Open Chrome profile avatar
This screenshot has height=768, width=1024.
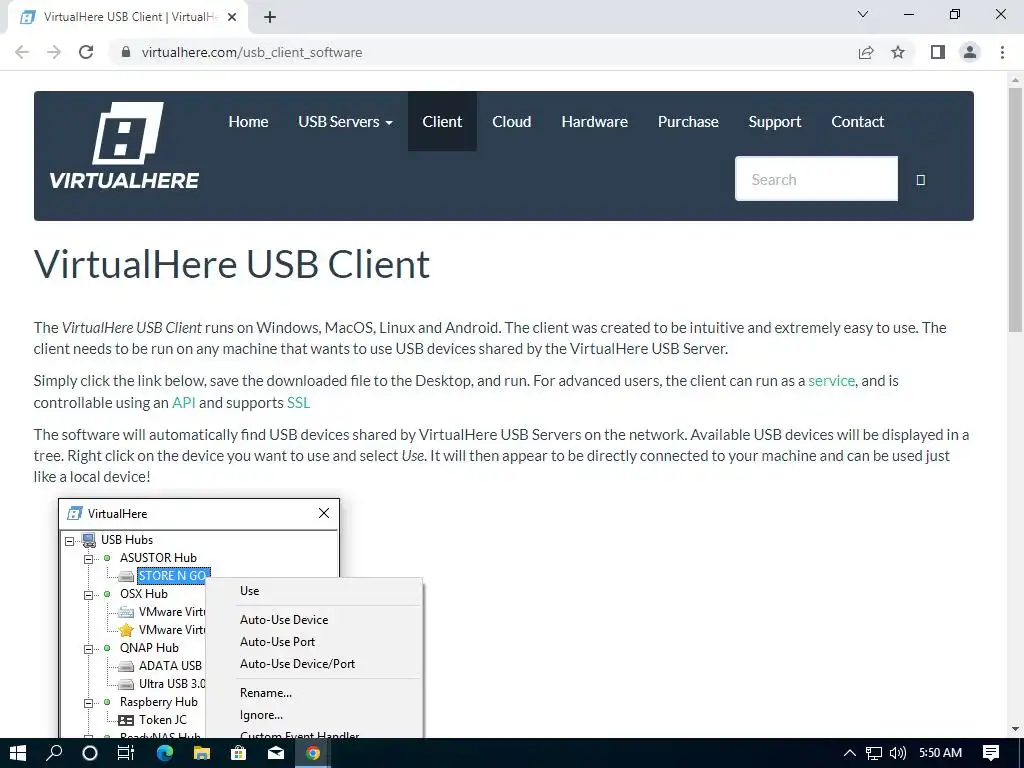(970, 52)
